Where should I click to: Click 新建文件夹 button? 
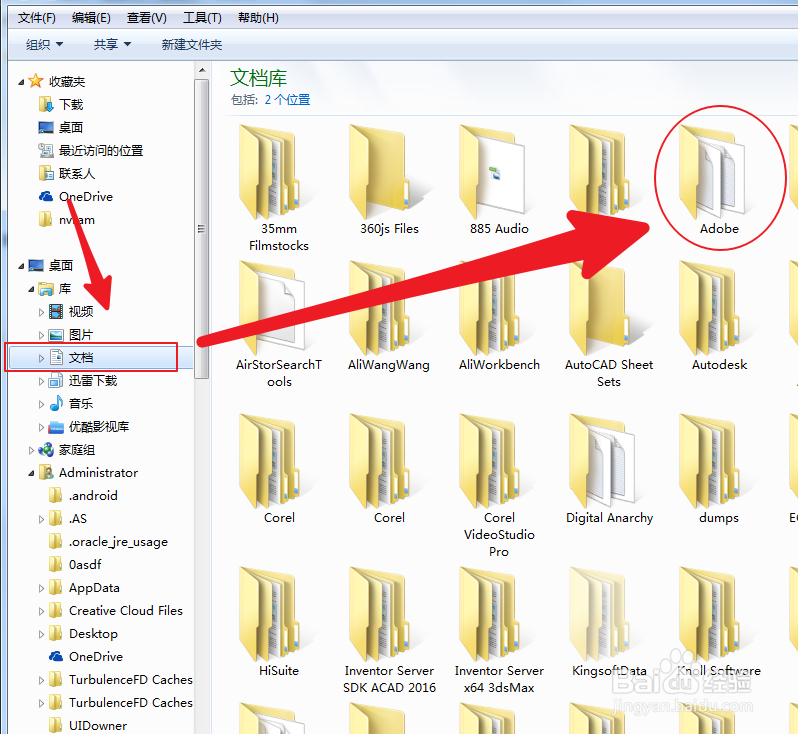click(x=192, y=45)
